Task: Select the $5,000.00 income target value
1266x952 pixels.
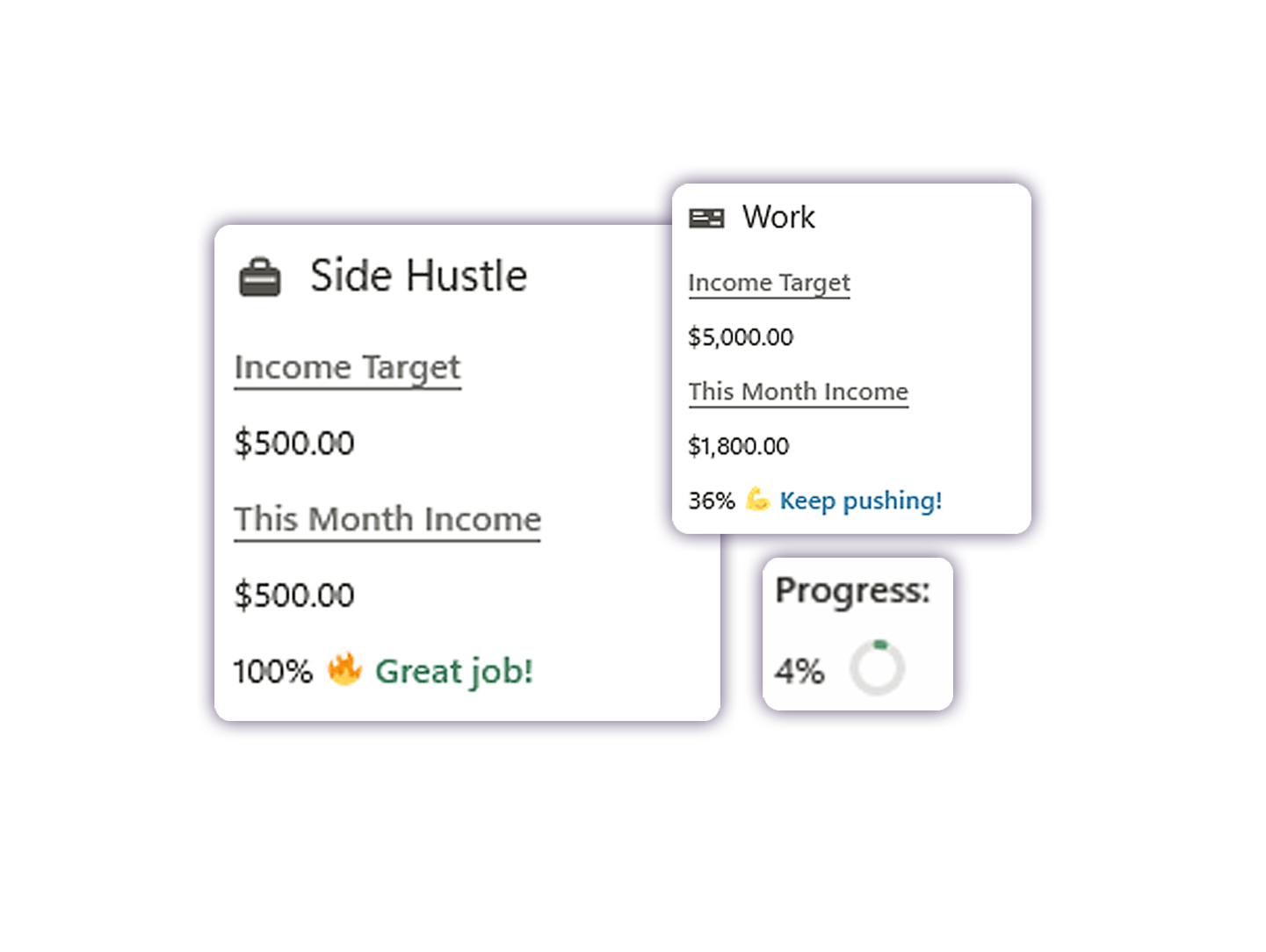Action: tap(741, 337)
